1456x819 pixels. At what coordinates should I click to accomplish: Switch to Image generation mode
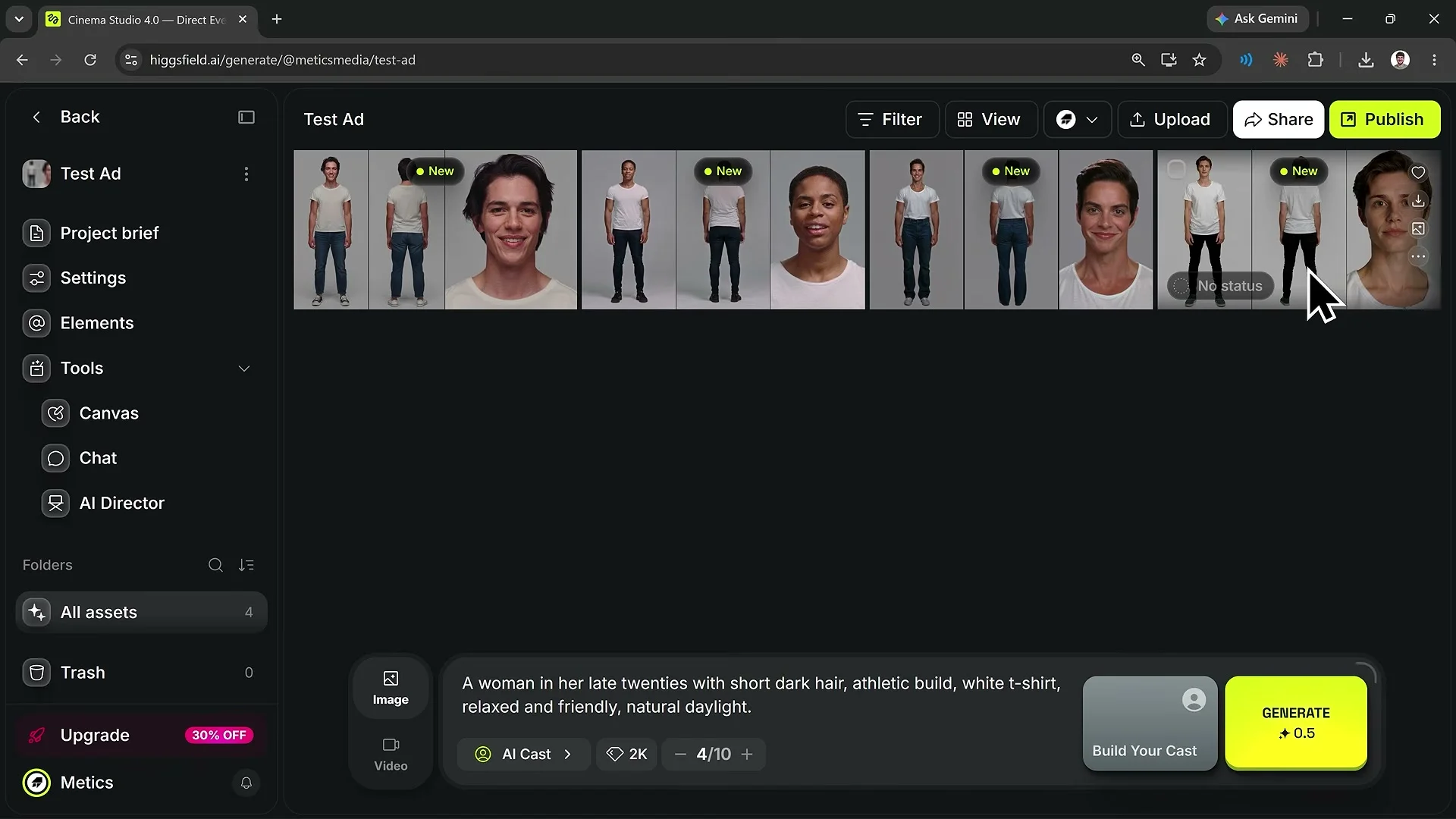click(x=391, y=689)
